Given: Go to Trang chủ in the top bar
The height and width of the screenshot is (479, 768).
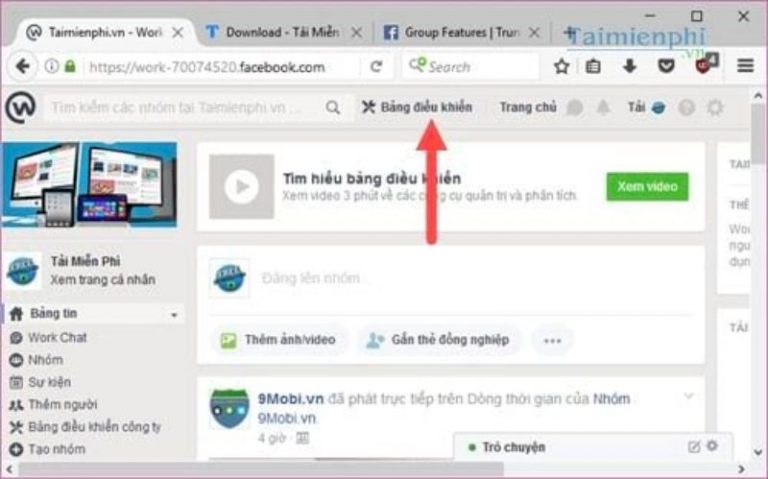Looking at the screenshot, I should [x=528, y=107].
